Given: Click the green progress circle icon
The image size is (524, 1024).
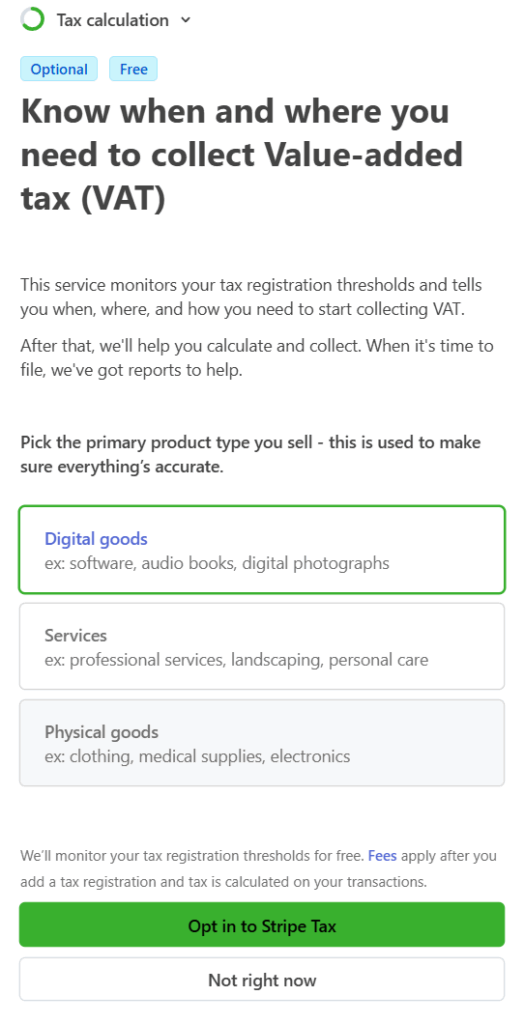Looking at the screenshot, I should (x=33, y=20).
